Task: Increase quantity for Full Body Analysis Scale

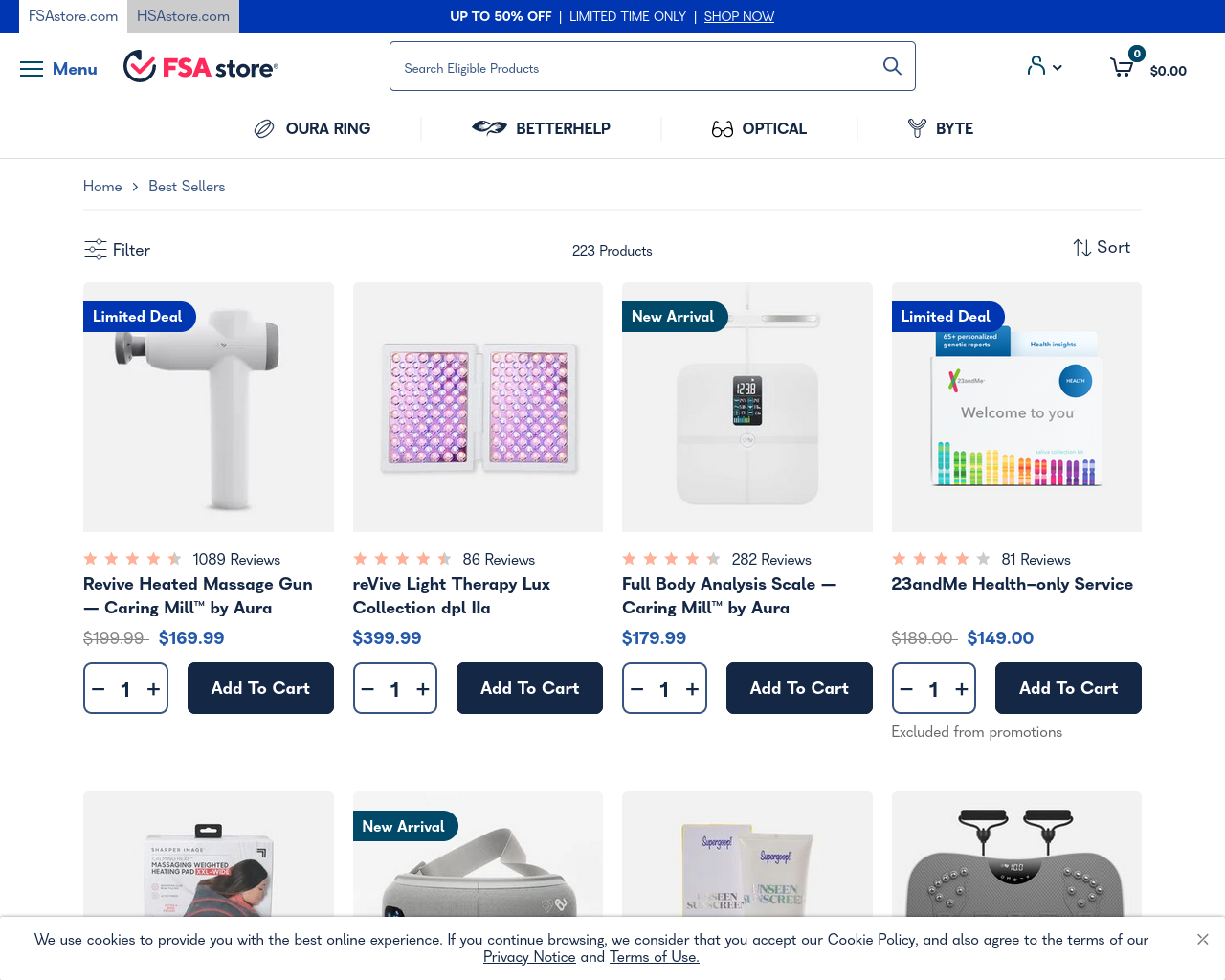Action: pos(692,689)
